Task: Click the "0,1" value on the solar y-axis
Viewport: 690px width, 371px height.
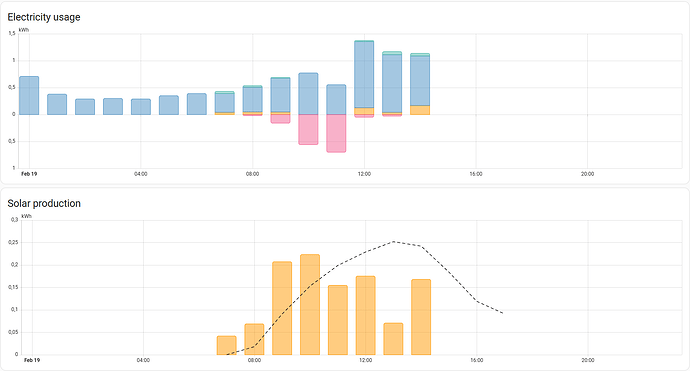Action: pyautogui.click(x=14, y=310)
